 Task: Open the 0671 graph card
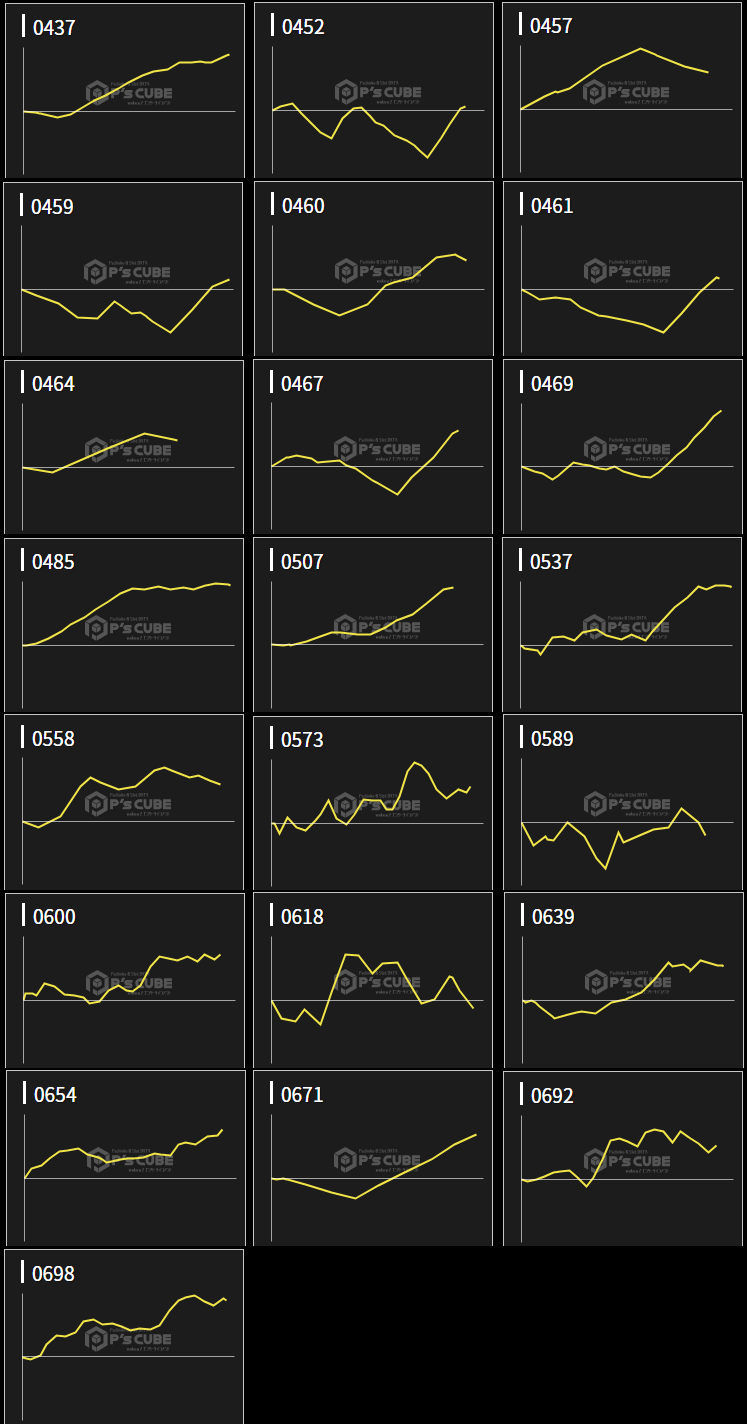[x=373, y=1158]
